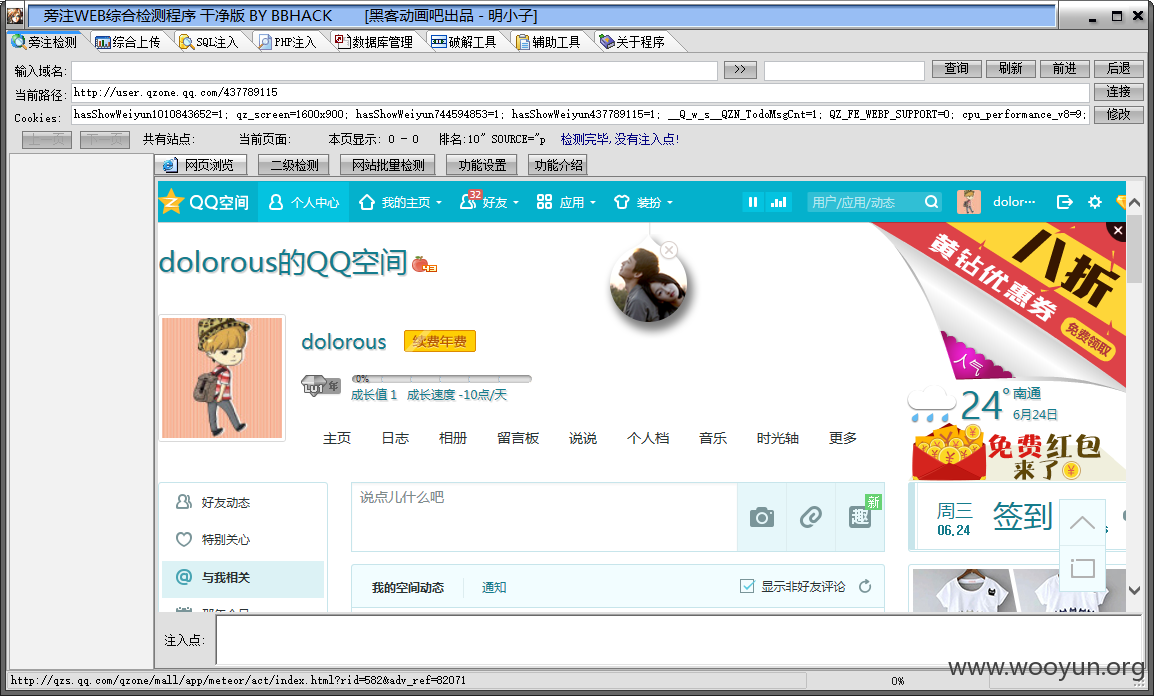Open the settings gear icon
Image resolution: width=1154 pixels, height=696 pixels.
[x=1095, y=202]
